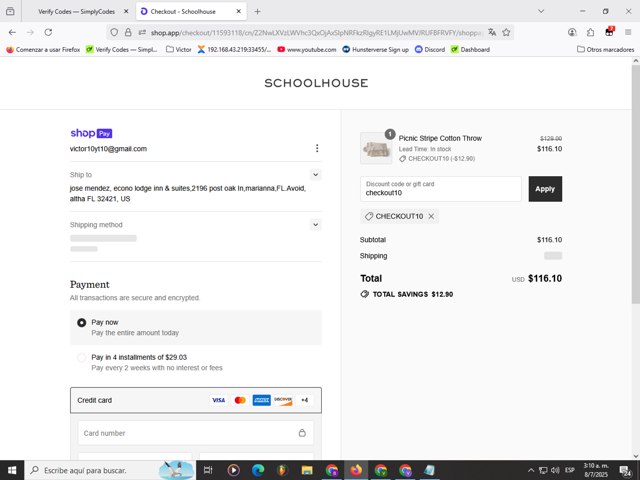The height and width of the screenshot is (480, 640).
Task: Click the Shop Pay logo
Action: tap(91, 133)
